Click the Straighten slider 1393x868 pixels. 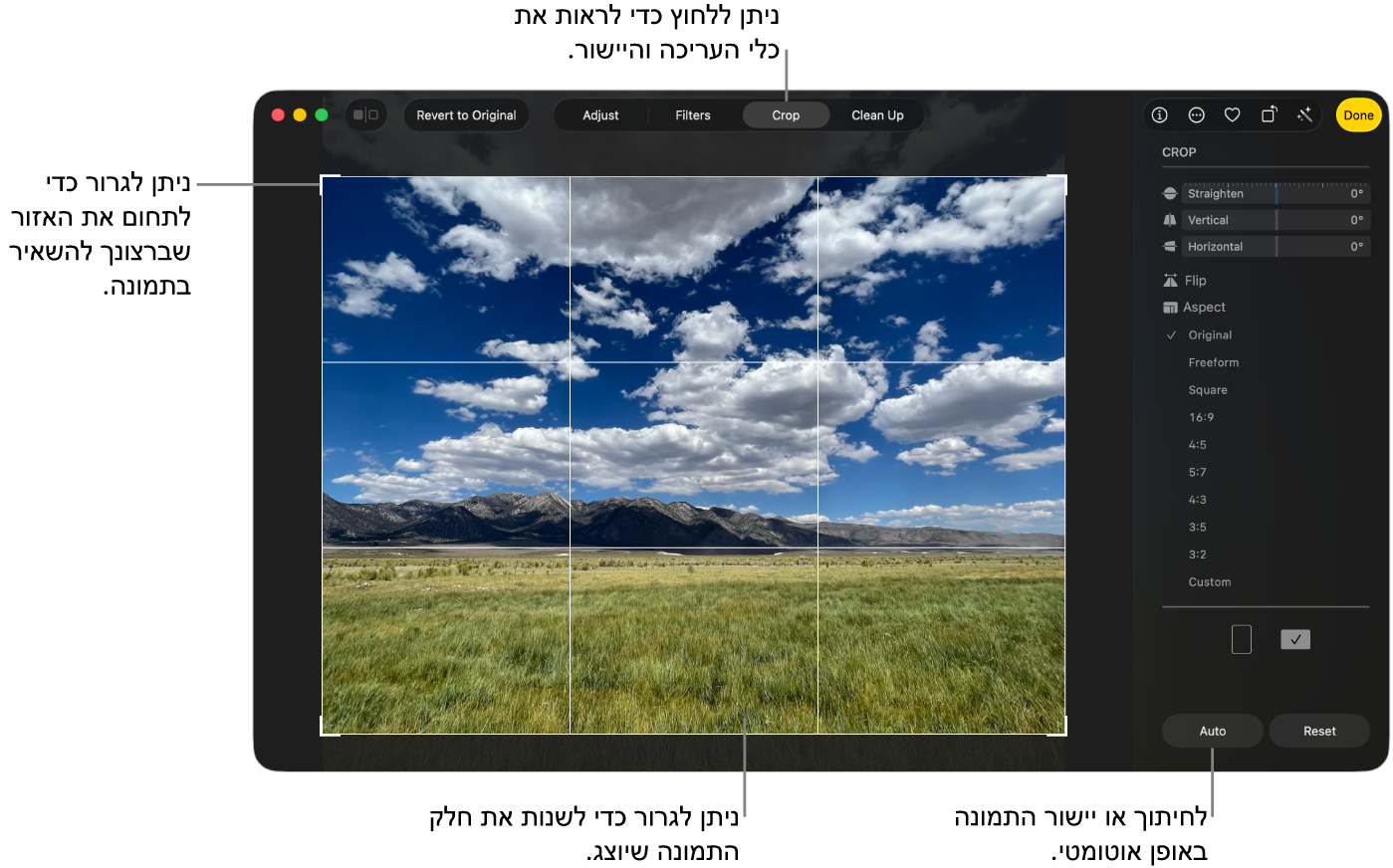tap(1277, 193)
